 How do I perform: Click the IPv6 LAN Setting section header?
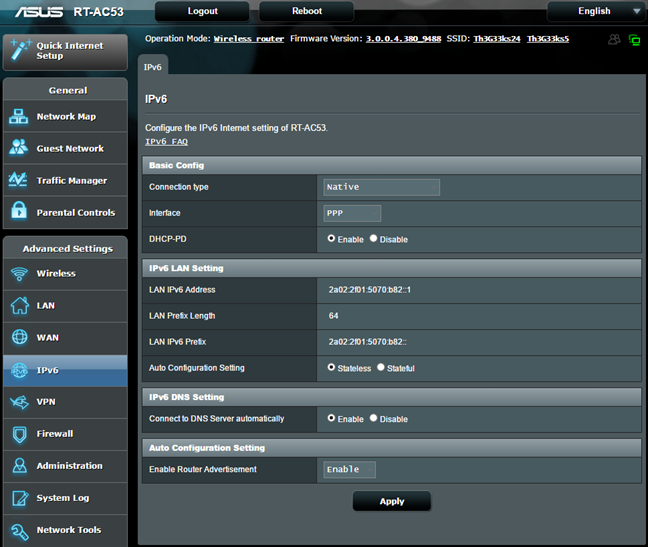click(x=392, y=268)
